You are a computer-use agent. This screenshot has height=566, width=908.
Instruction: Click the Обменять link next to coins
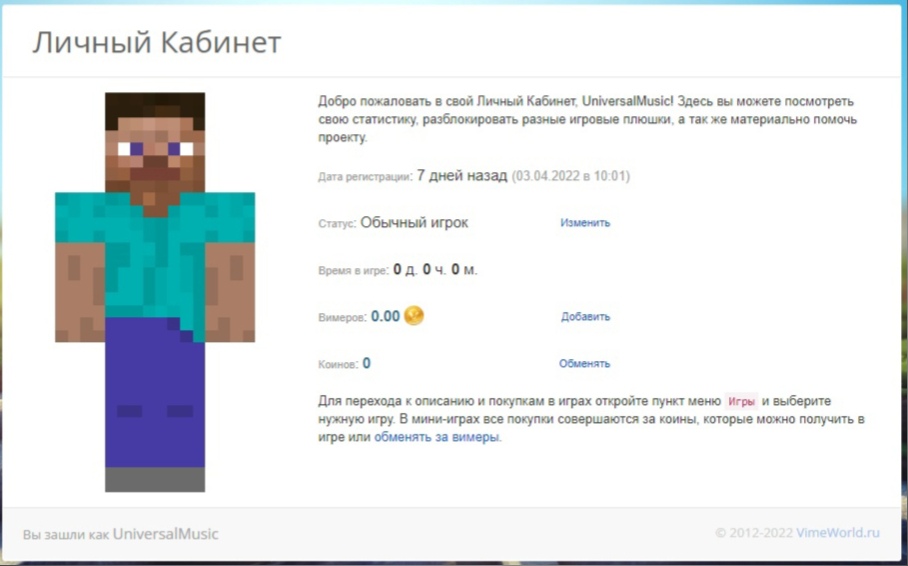click(x=584, y=364)
